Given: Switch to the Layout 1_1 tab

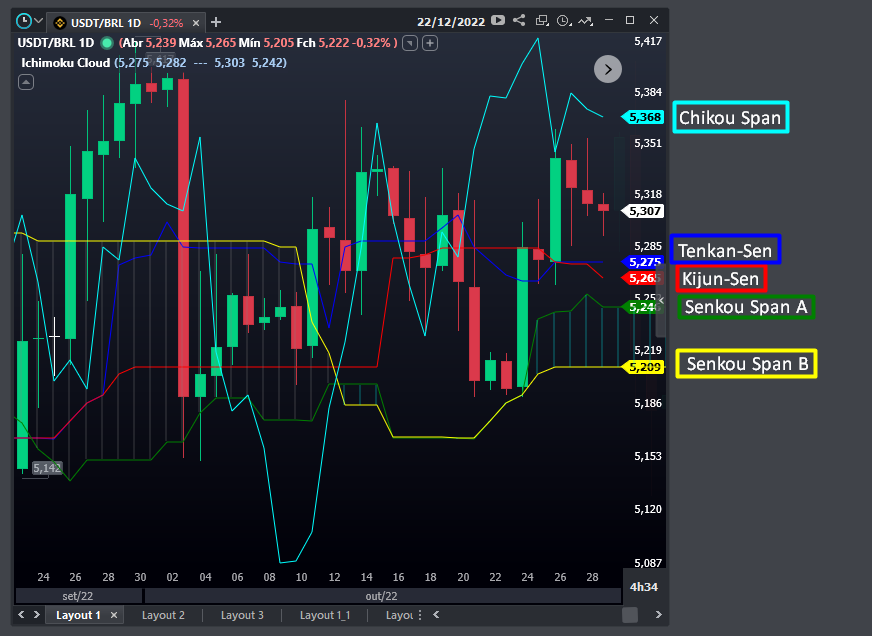Looking at the screenshot, I should tap(325, 615).
